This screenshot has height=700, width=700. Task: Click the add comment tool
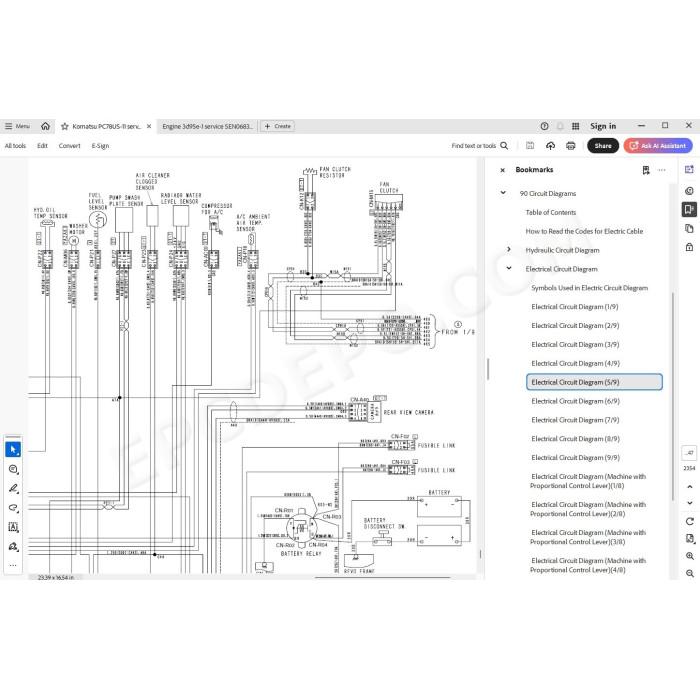click(13, 469)
